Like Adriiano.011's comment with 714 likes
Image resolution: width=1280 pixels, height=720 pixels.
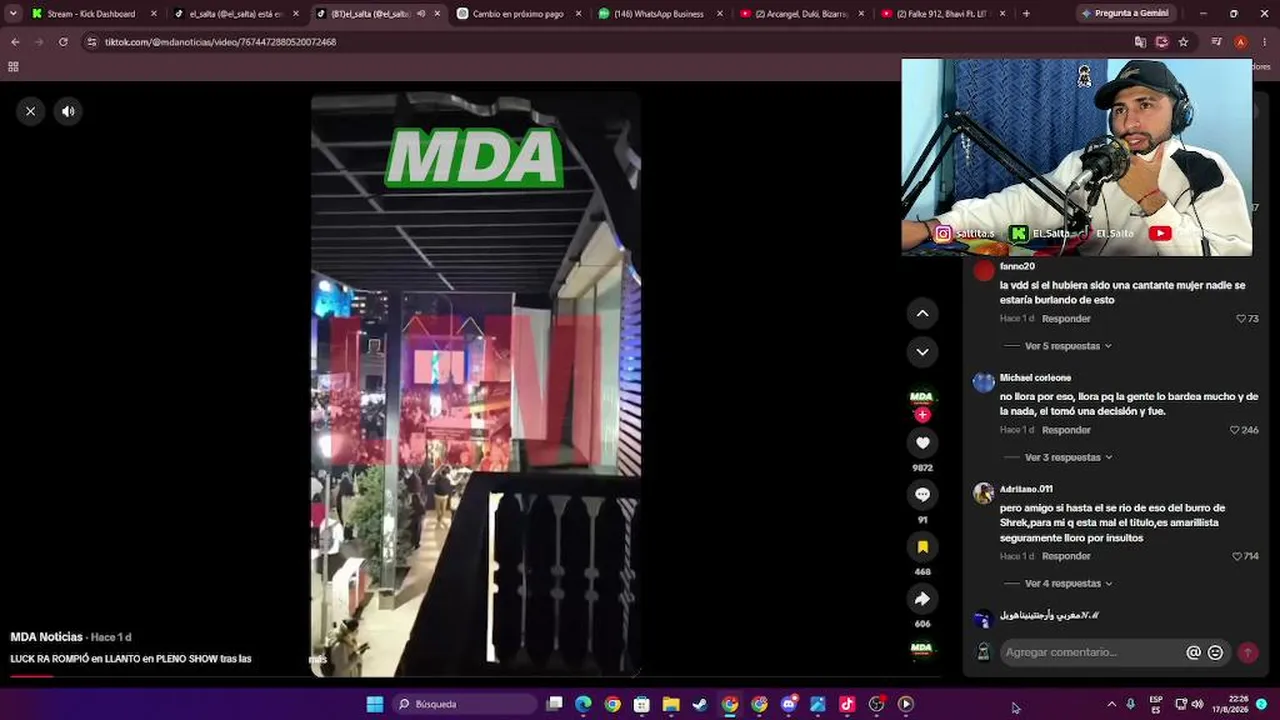(1237, 556)
